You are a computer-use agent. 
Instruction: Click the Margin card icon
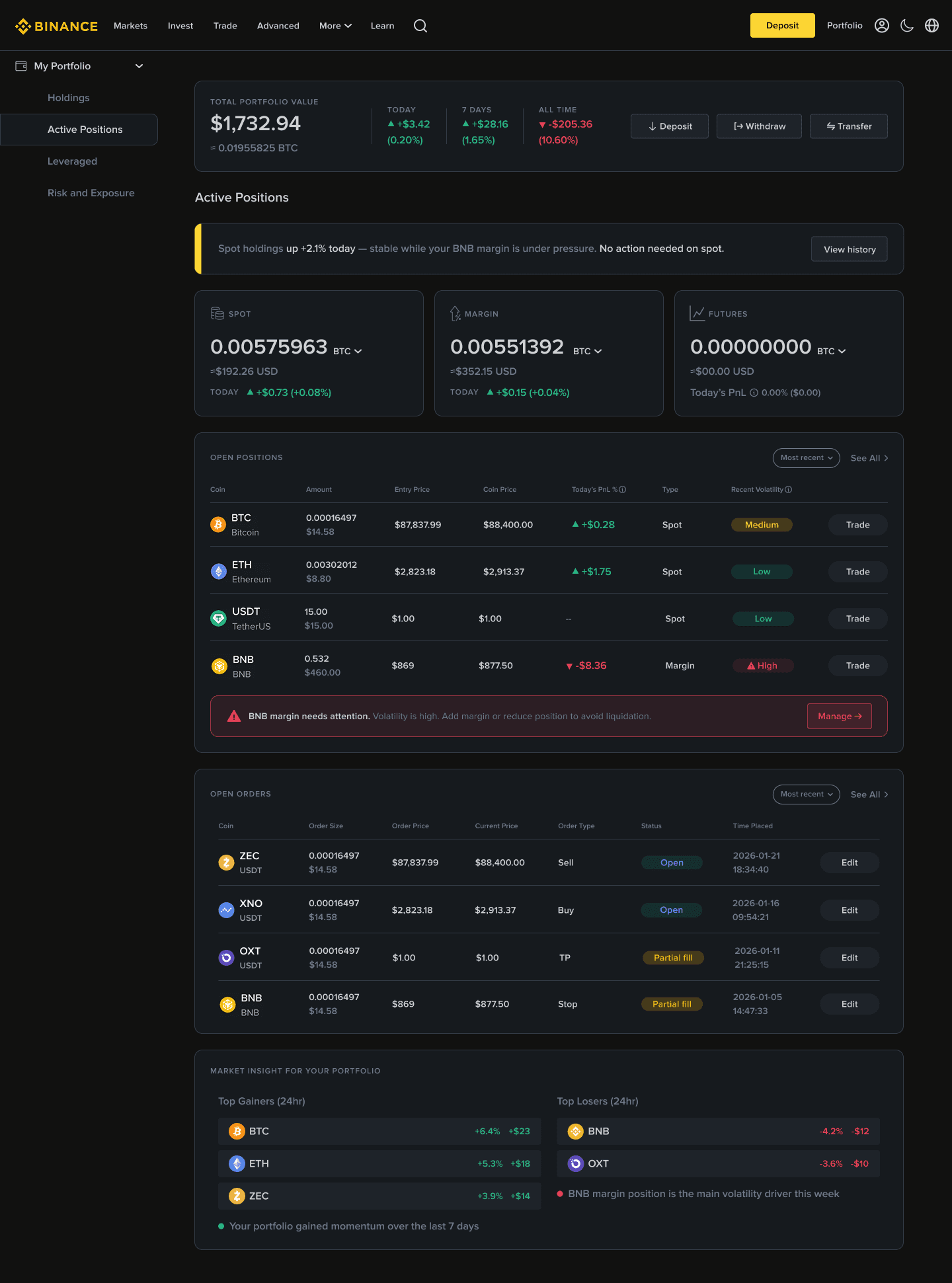[x=456, y=313]
